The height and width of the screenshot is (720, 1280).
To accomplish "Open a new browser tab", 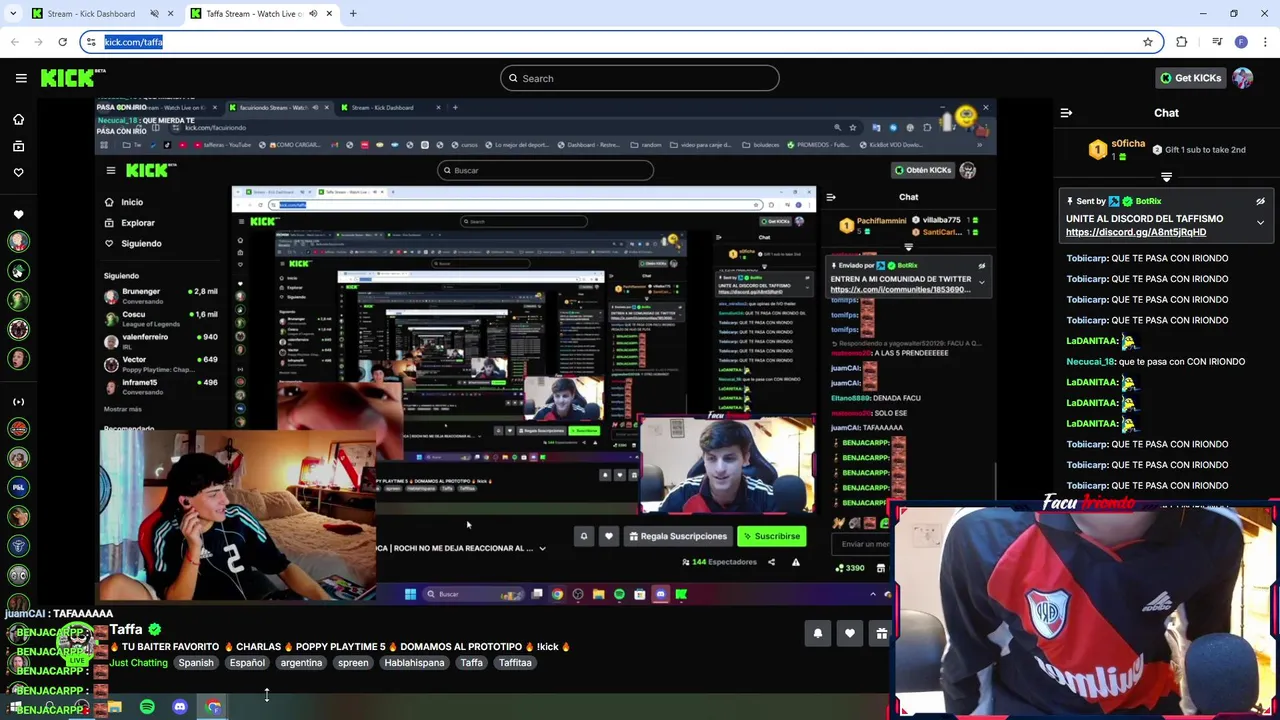I will pyautogui.click(x=353, y=14).
